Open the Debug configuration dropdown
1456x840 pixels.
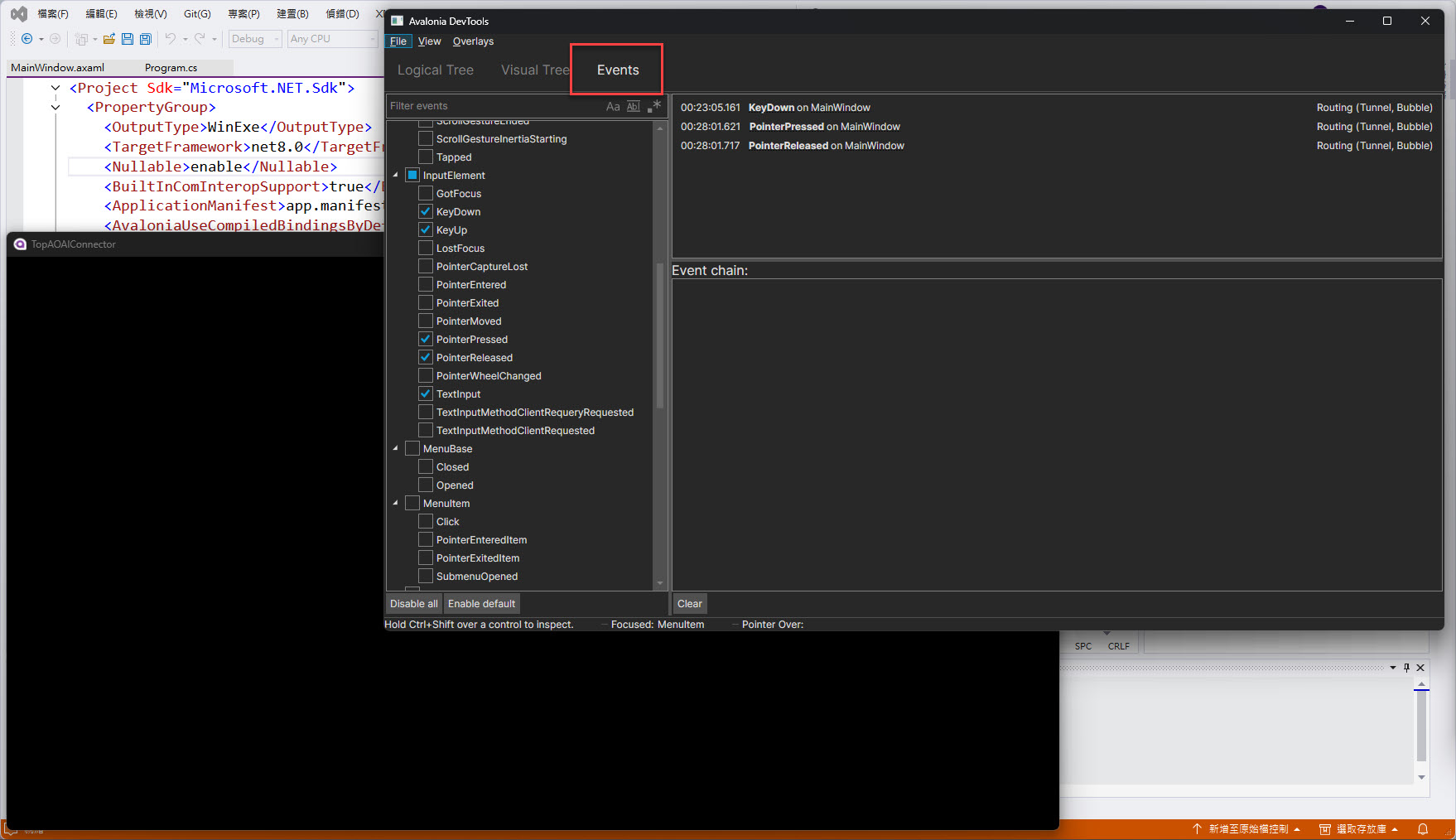pos(255,39)
